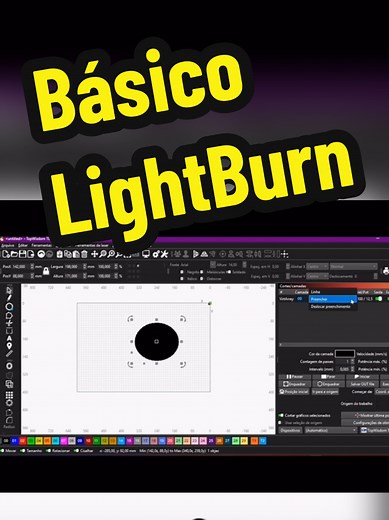Viewport: 389px width, 520px height.
Task: Click the copy icon in toolbar
Action: 68,254
